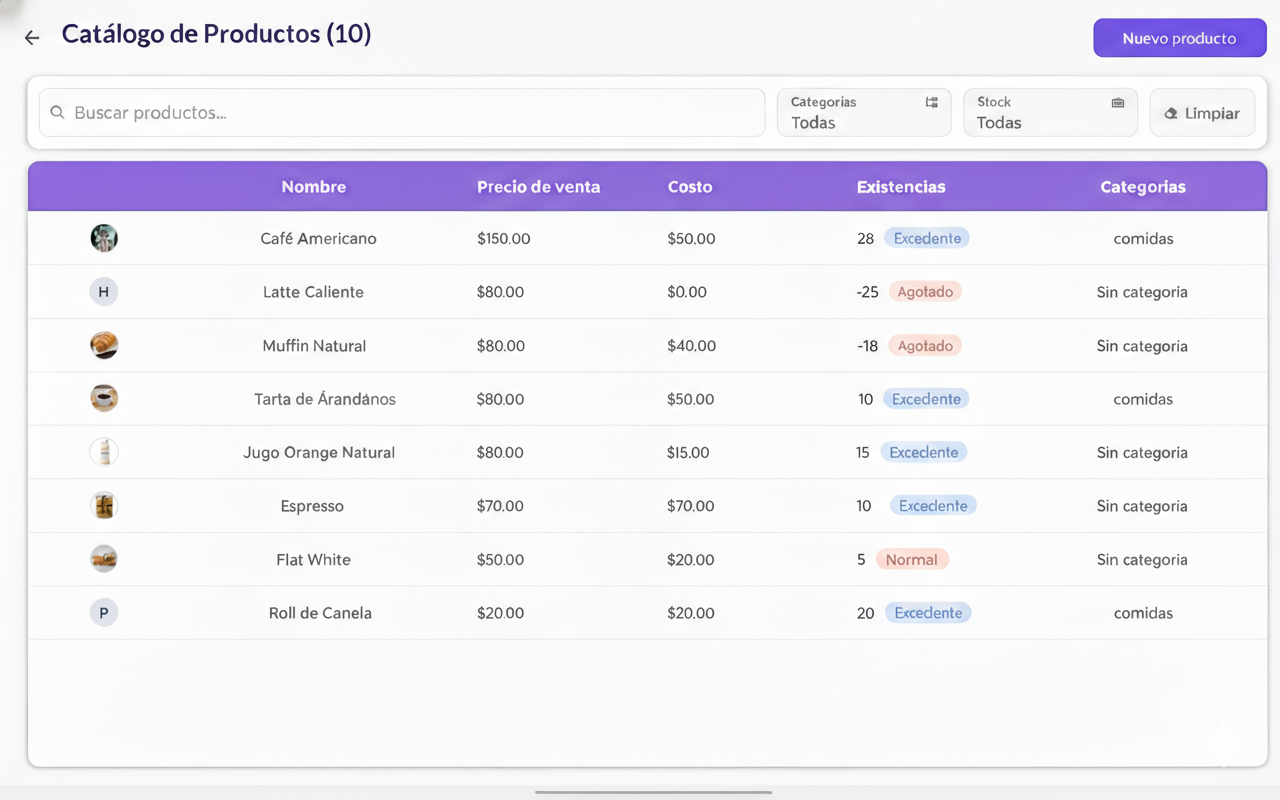Click the Flat White product image
Screen dimensions: 1280x800
pyautogui.click(x=104, y=559)
